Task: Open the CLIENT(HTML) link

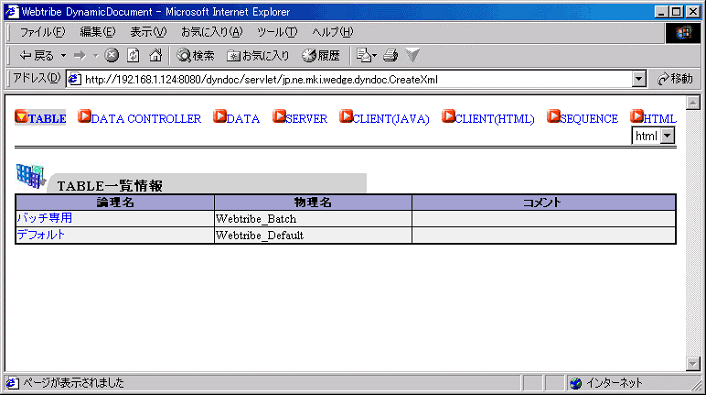Action: [494, 119]
